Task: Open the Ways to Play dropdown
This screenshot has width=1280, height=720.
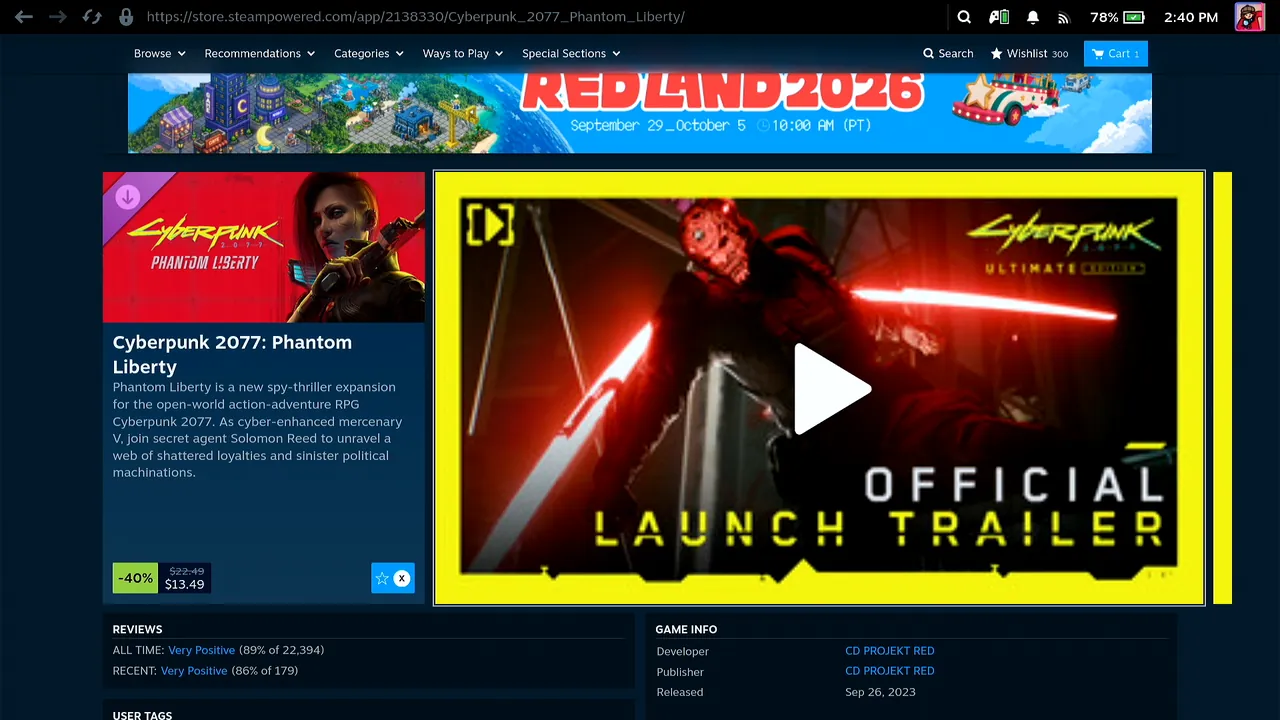Action: [463, 53]
